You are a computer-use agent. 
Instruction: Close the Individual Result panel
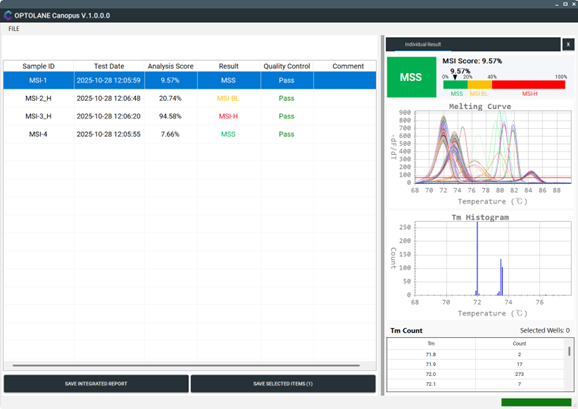click(568, 44)
